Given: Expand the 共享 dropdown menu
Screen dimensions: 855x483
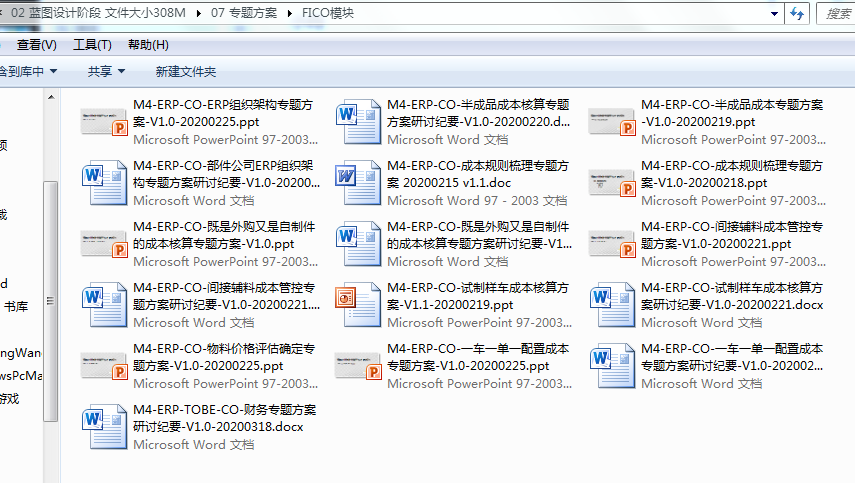Looking at the screenshot, I should click(x=106, y=72).
